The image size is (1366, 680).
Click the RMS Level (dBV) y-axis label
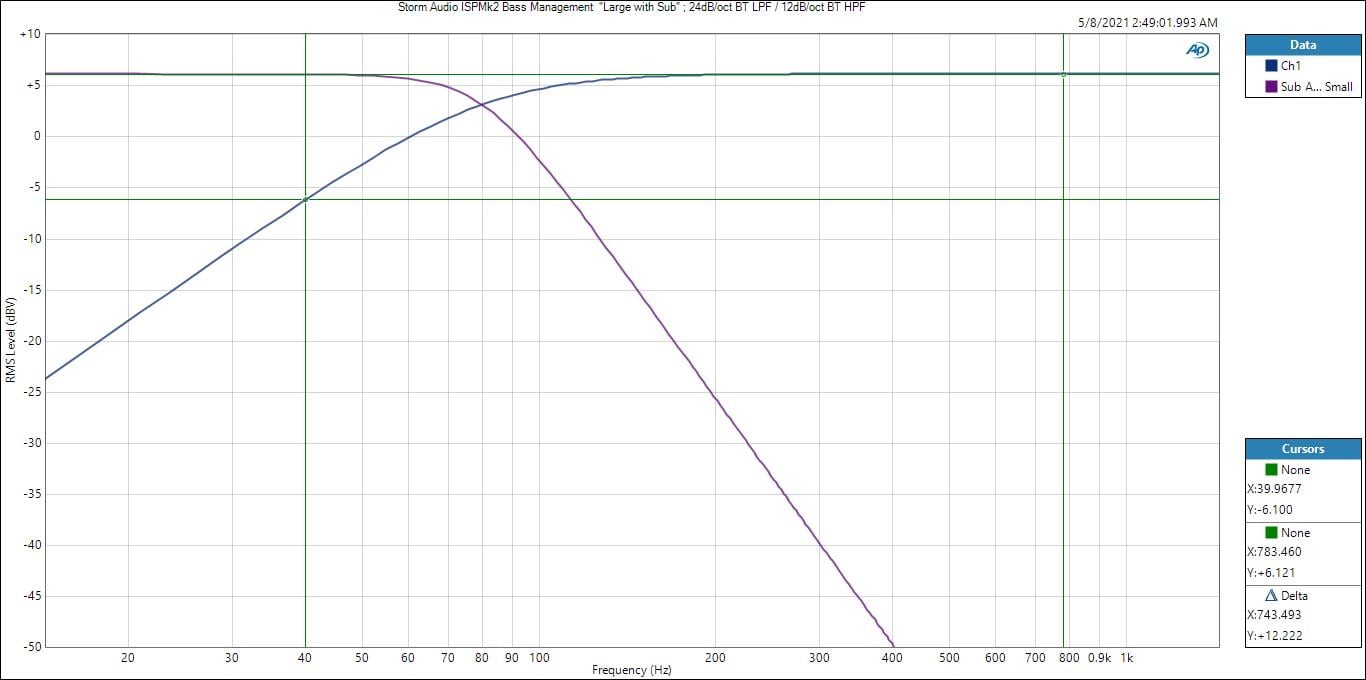pos(10,340)
